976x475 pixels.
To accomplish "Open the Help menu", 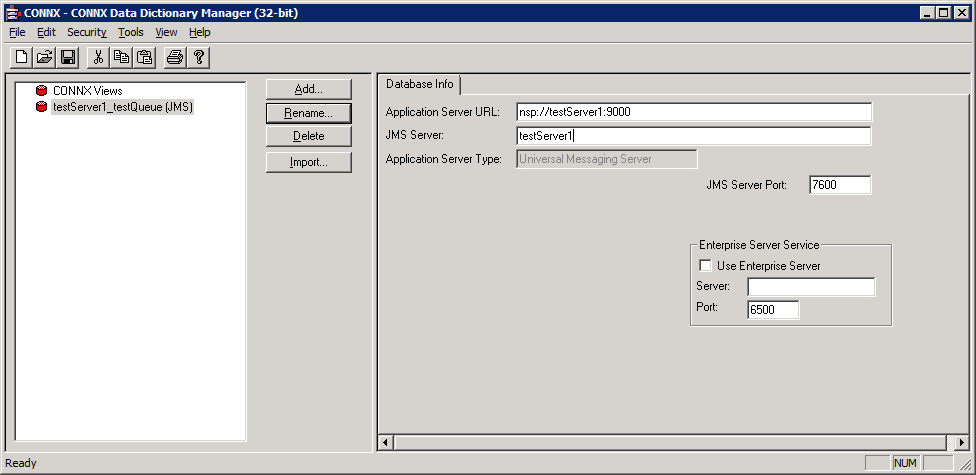I will click(200, 32).
